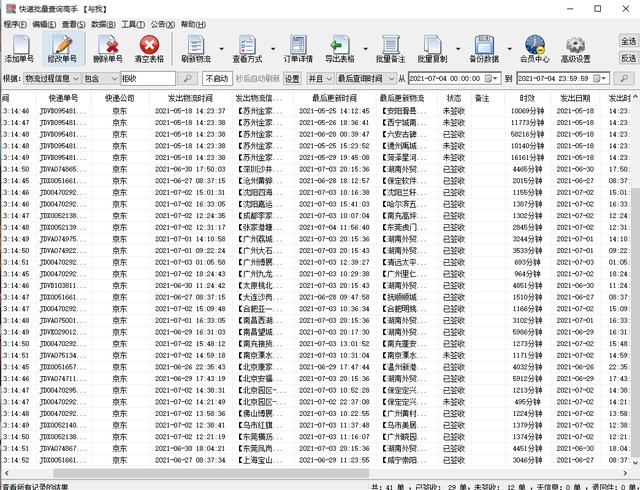Screen dimensions: 640x490
Task: Refresh logistics using 刷新物流 icon
Action: [197, 48]
